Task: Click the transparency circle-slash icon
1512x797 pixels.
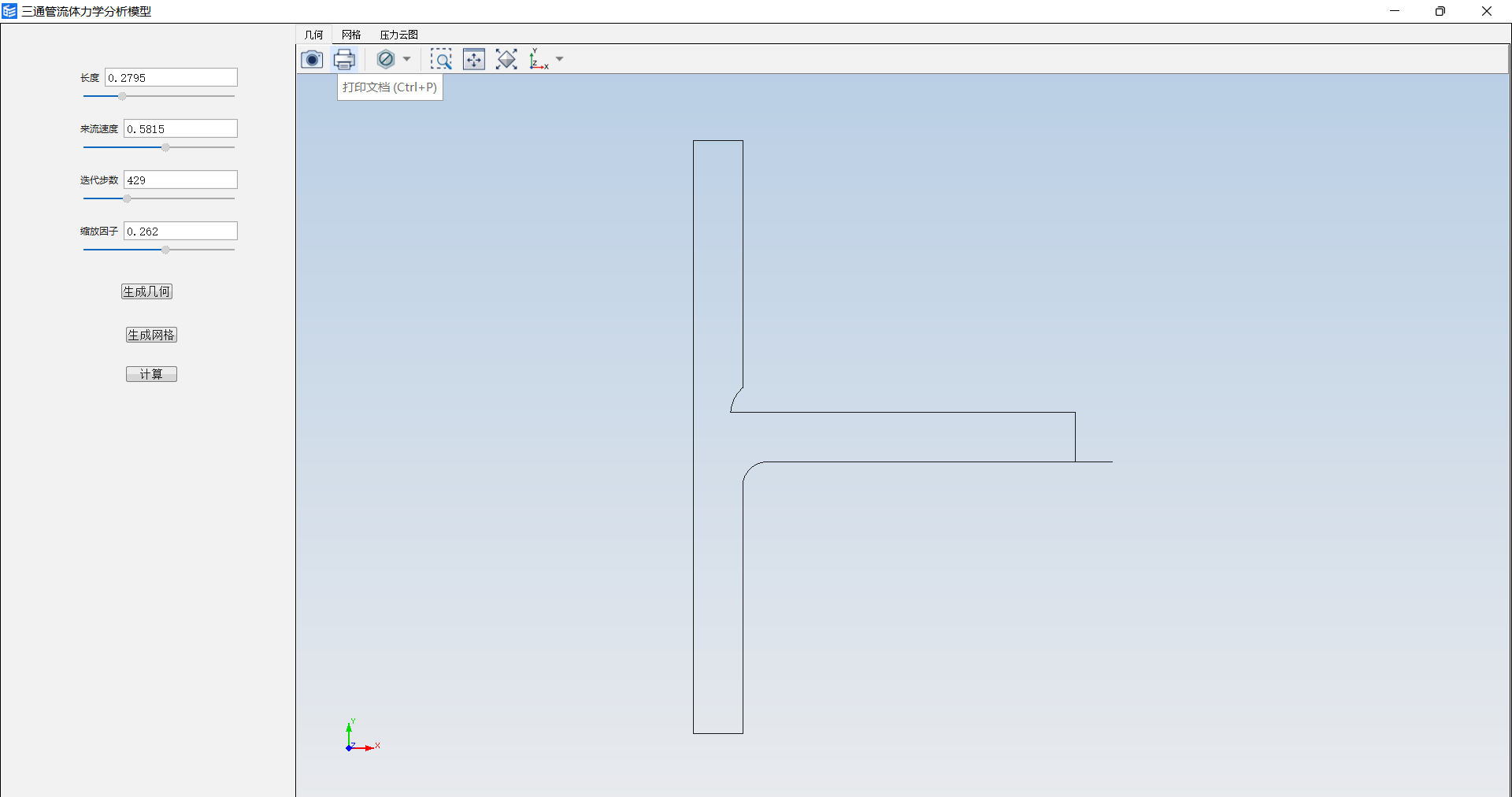Action: [386, 59]
